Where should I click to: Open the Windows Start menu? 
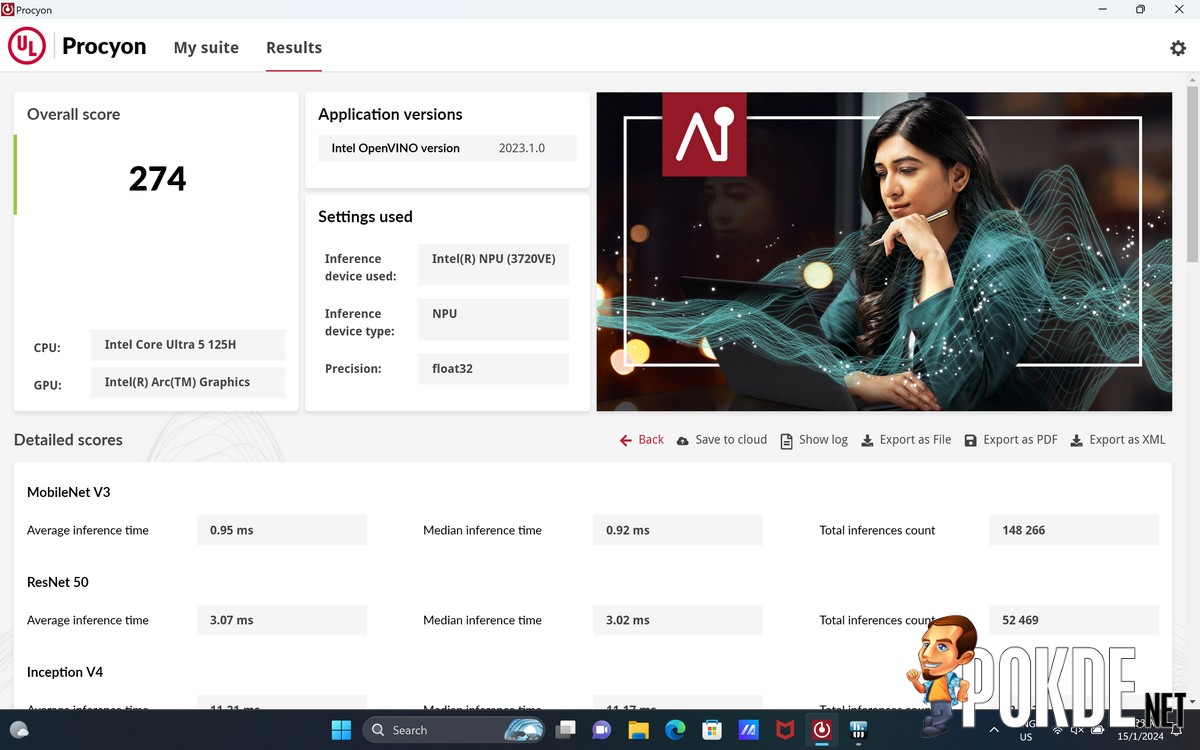pyautogui.click(x=341, y=730)
